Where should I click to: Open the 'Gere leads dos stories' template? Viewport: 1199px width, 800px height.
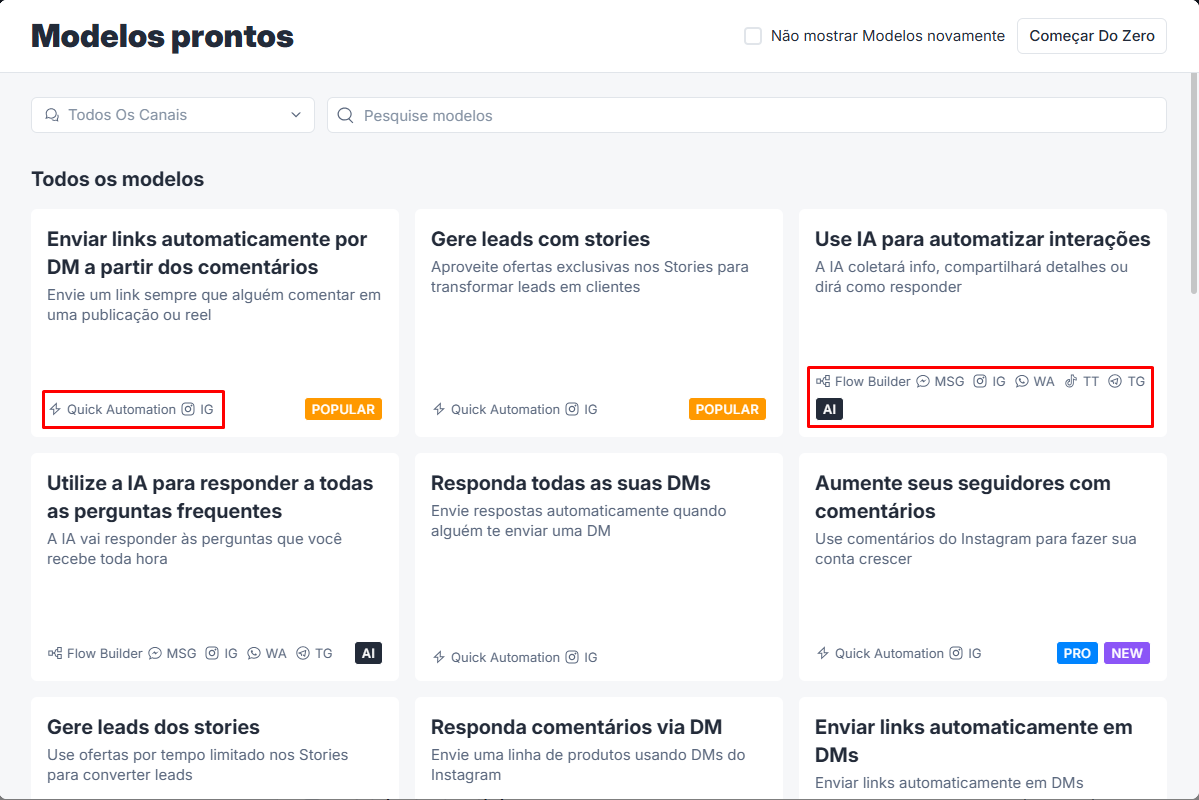click(x=214, y=748)
